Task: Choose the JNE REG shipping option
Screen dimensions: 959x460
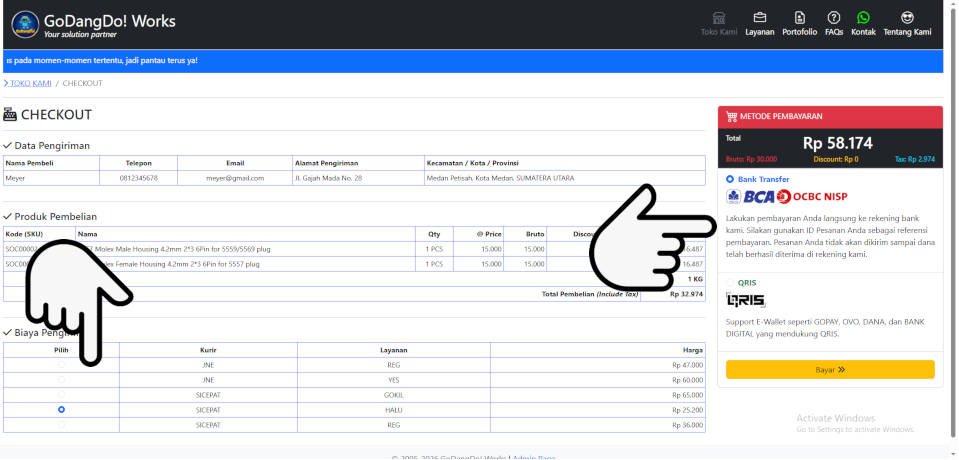Action: [62, 366]
